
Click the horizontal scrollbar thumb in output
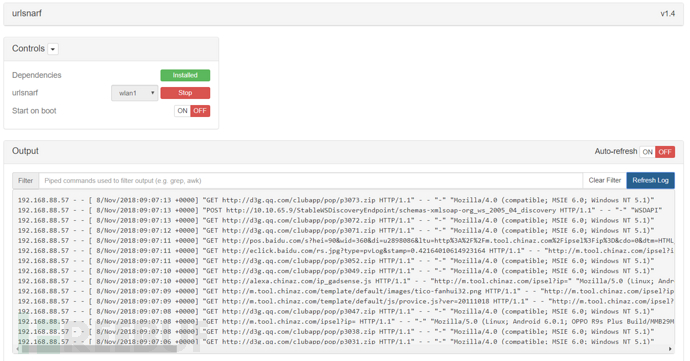(x=99, y=349)
